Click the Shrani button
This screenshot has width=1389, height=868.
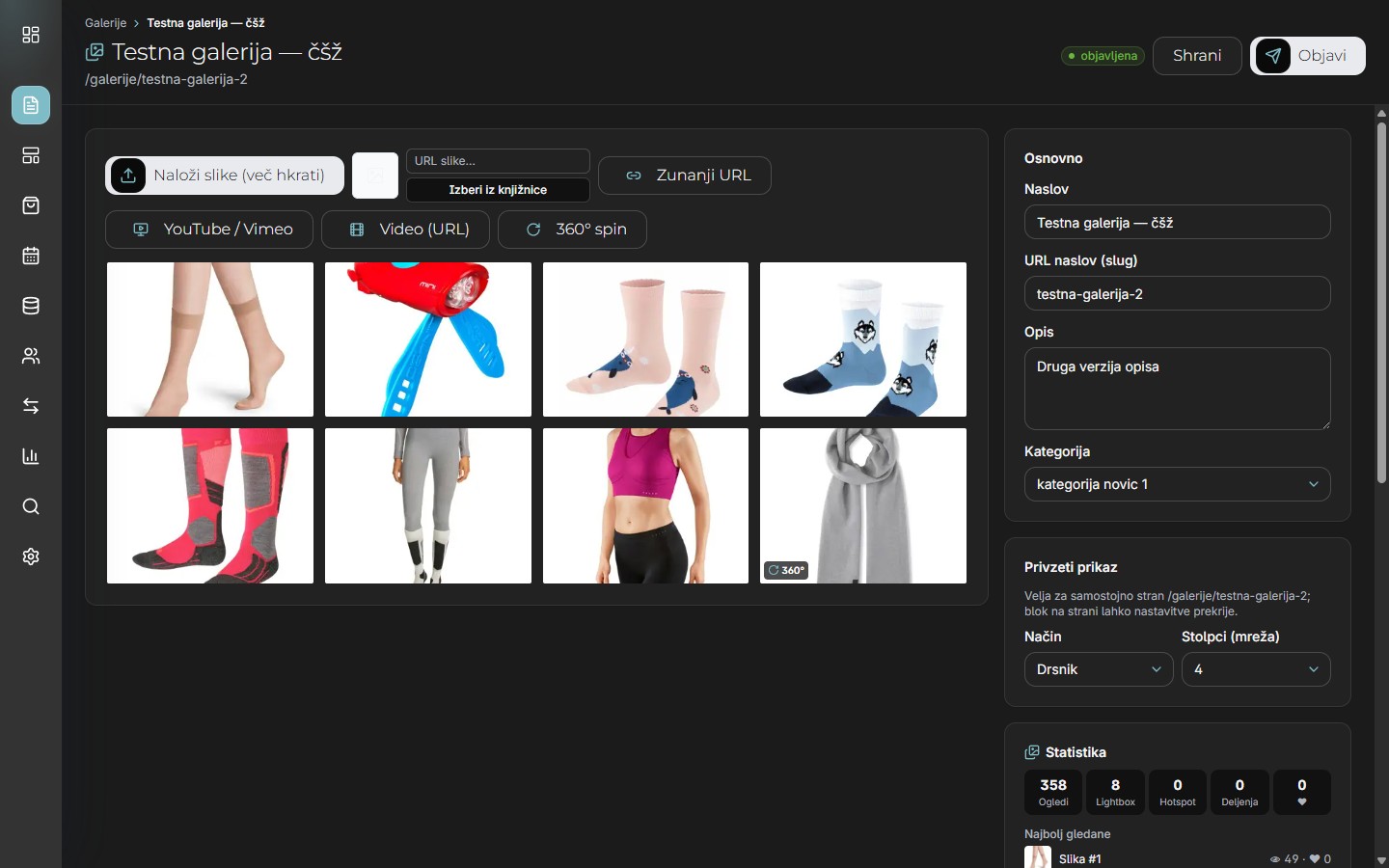(x=1197, y=56)
